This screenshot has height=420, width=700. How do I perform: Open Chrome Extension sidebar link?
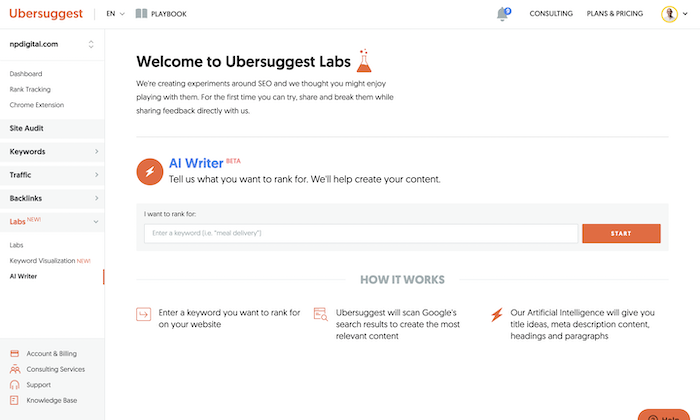(37, 105)
